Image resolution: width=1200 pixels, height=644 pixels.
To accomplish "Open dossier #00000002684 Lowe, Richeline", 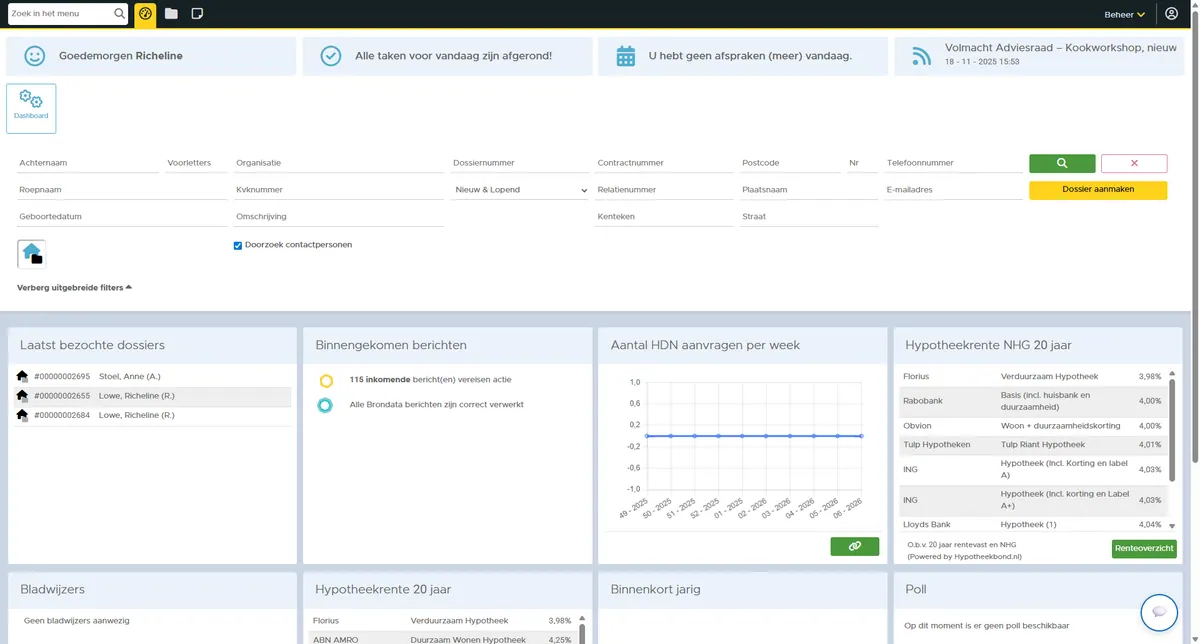I will (x=154, y=415).
